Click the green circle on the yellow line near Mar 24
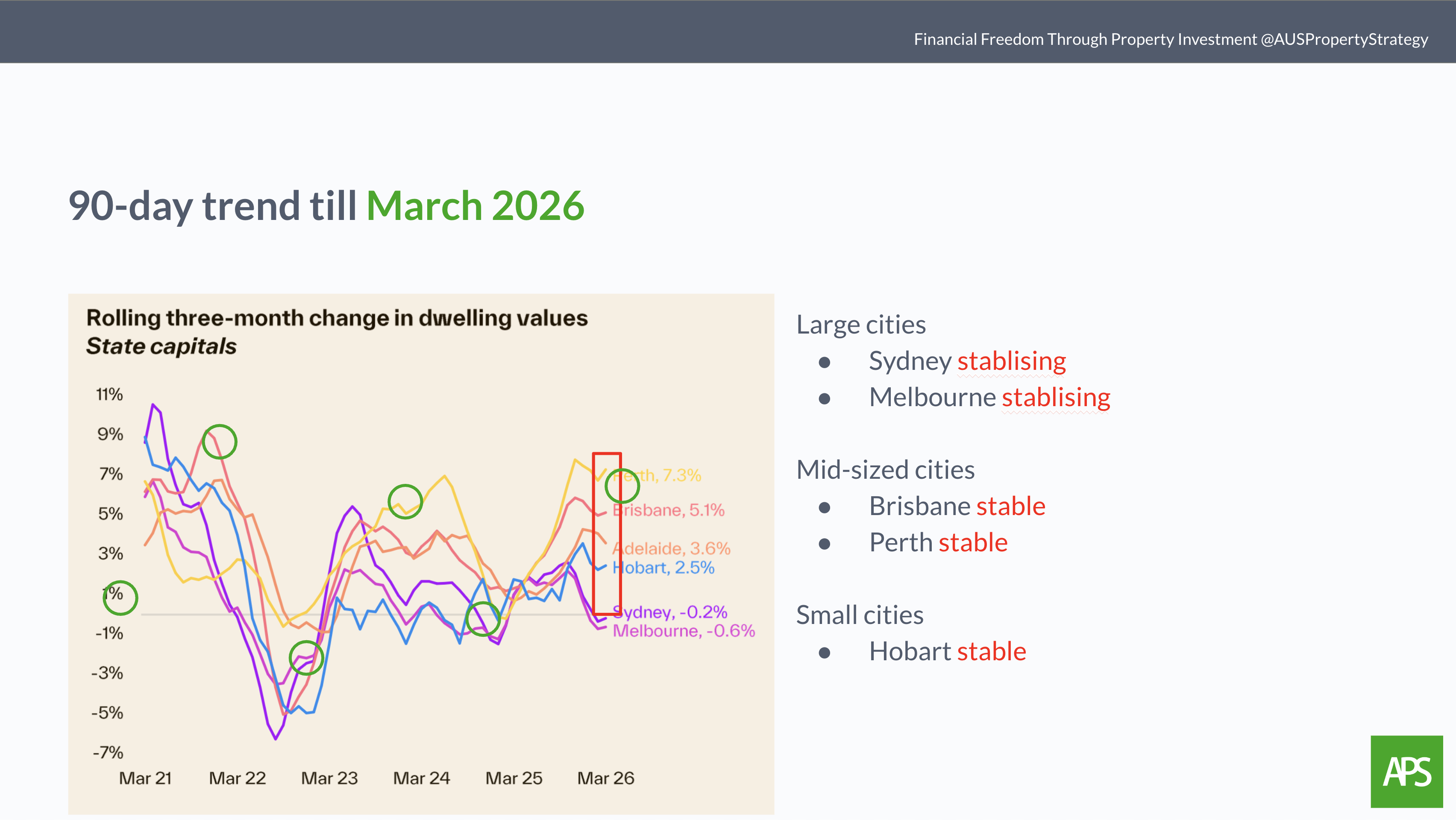 pyautogui.click(x=405, y=501)
